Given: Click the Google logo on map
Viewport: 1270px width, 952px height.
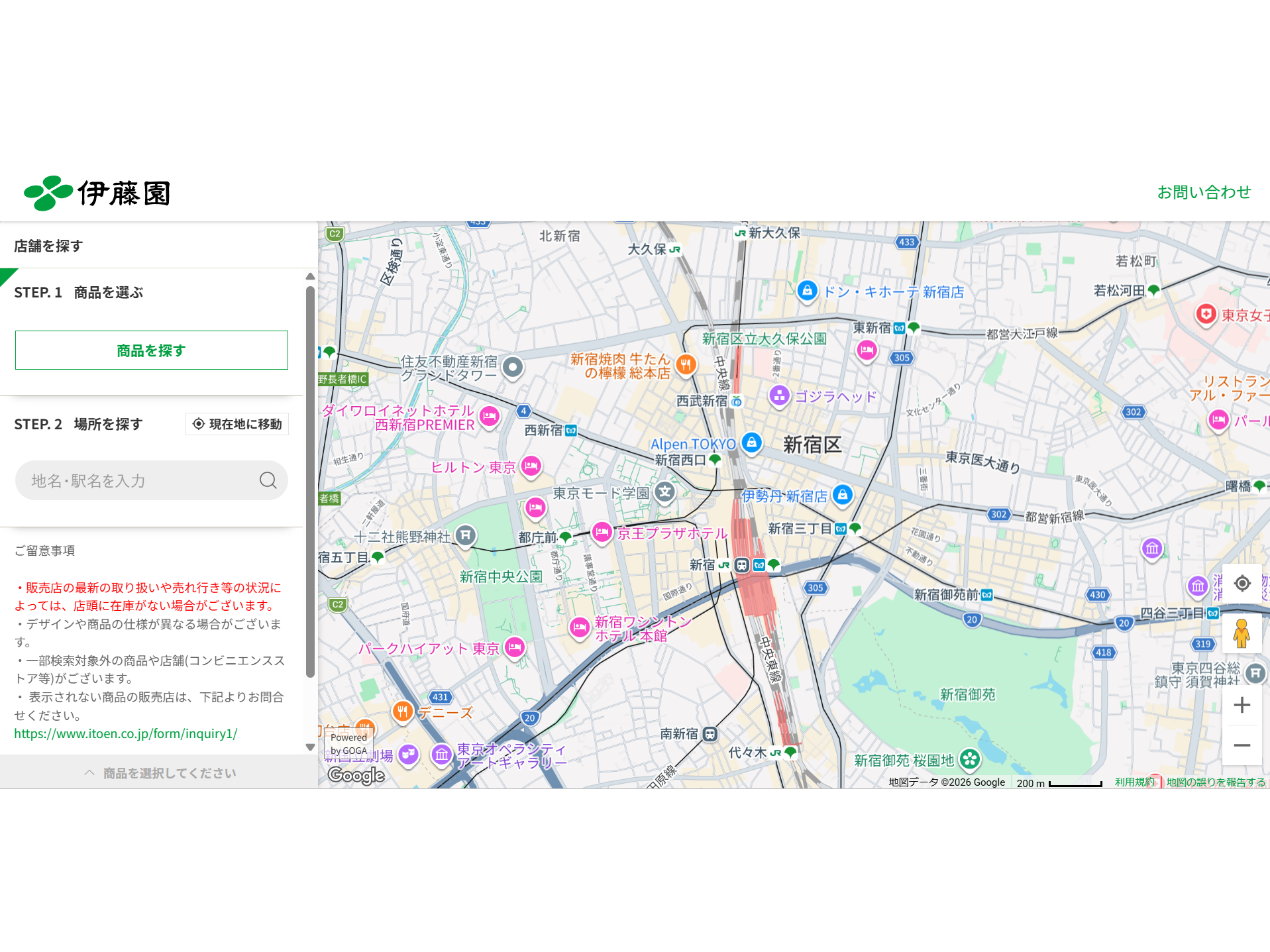Looking at the screenshot, I should pos(356,774).
